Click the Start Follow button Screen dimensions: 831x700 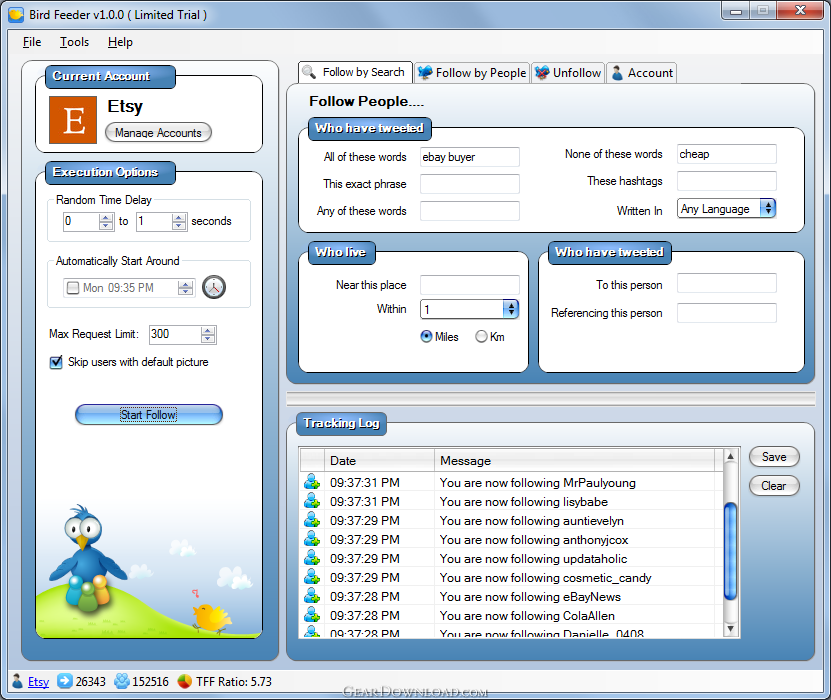(x=148, y=414)
